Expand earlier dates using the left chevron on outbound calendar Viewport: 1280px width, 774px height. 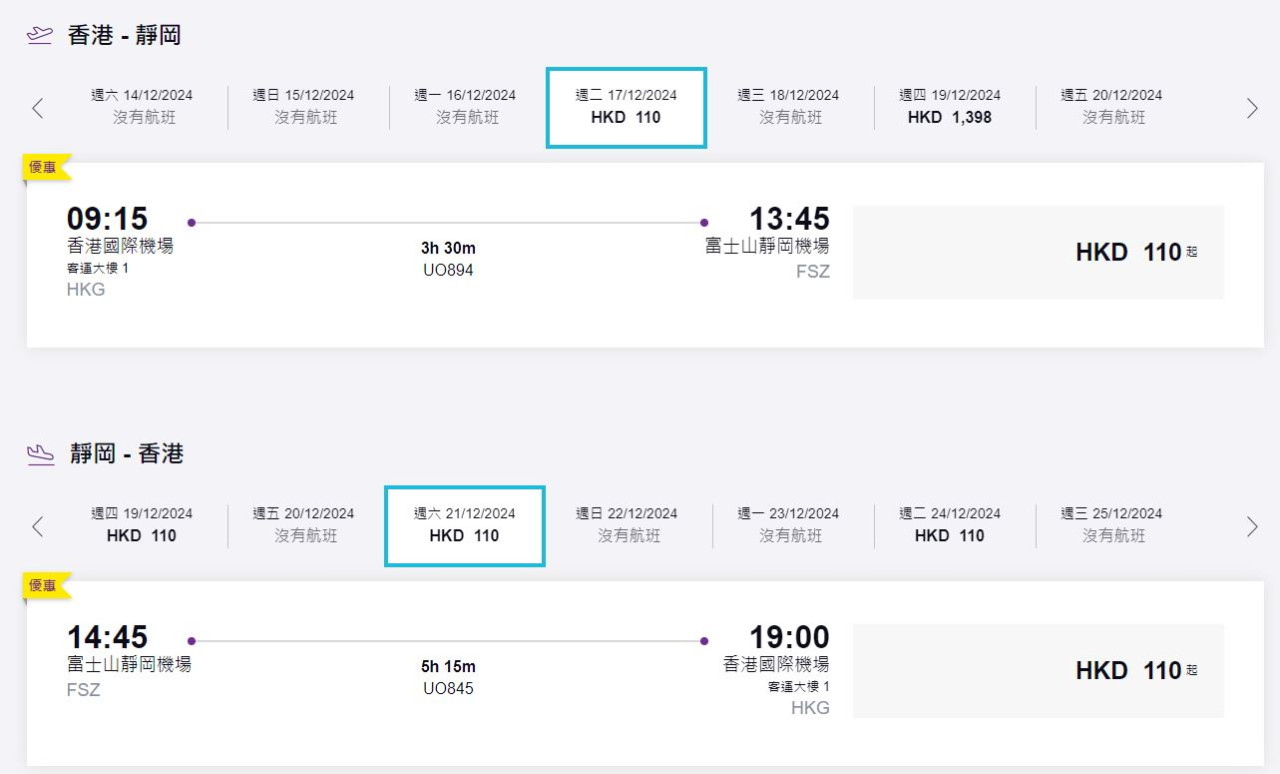coord(38,108)
